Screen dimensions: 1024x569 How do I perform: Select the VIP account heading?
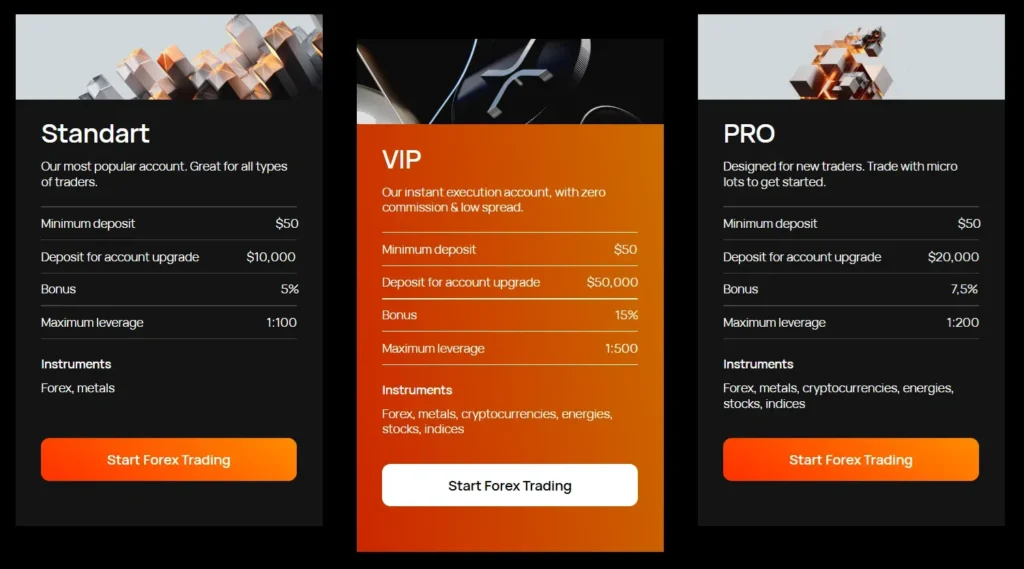[402, 159]
